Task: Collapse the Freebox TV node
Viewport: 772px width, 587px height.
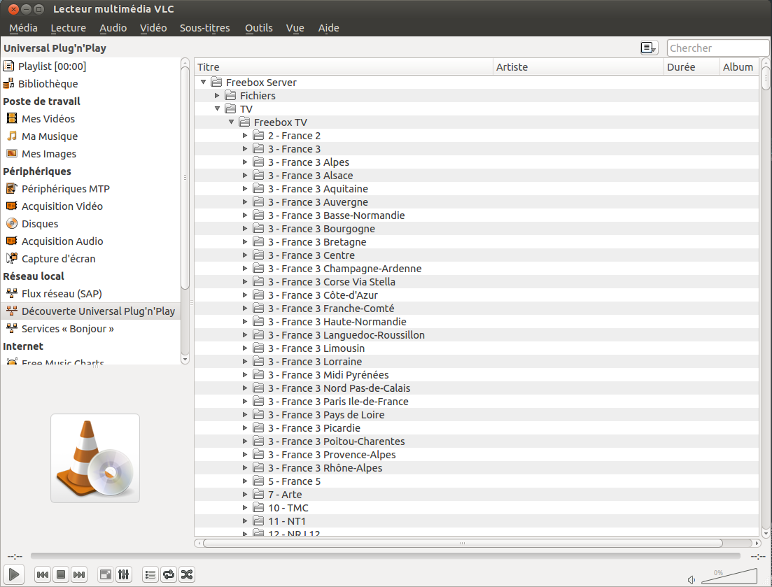Action: coord(231,122)
